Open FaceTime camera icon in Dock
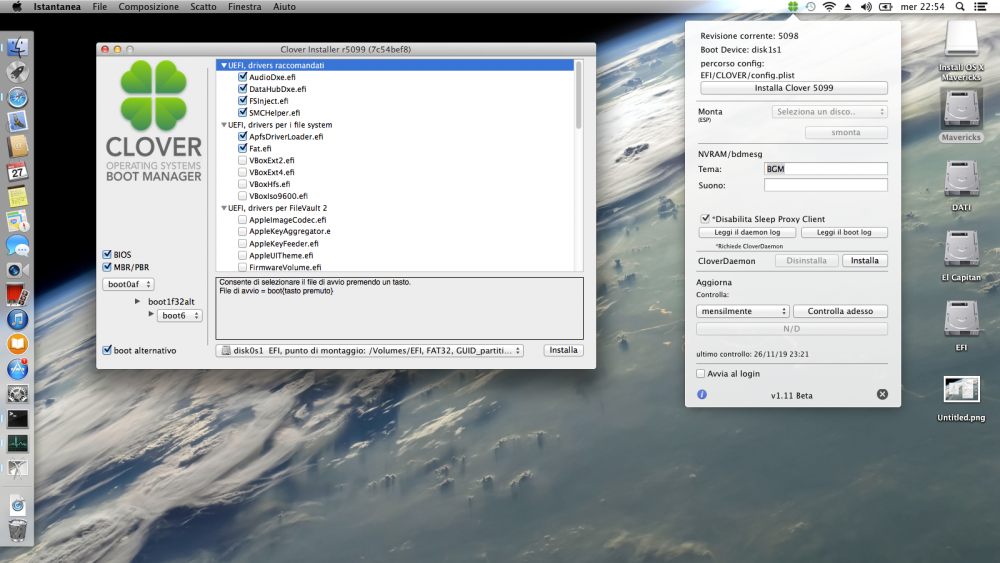The image size is (1000, 563). (17, 270)
